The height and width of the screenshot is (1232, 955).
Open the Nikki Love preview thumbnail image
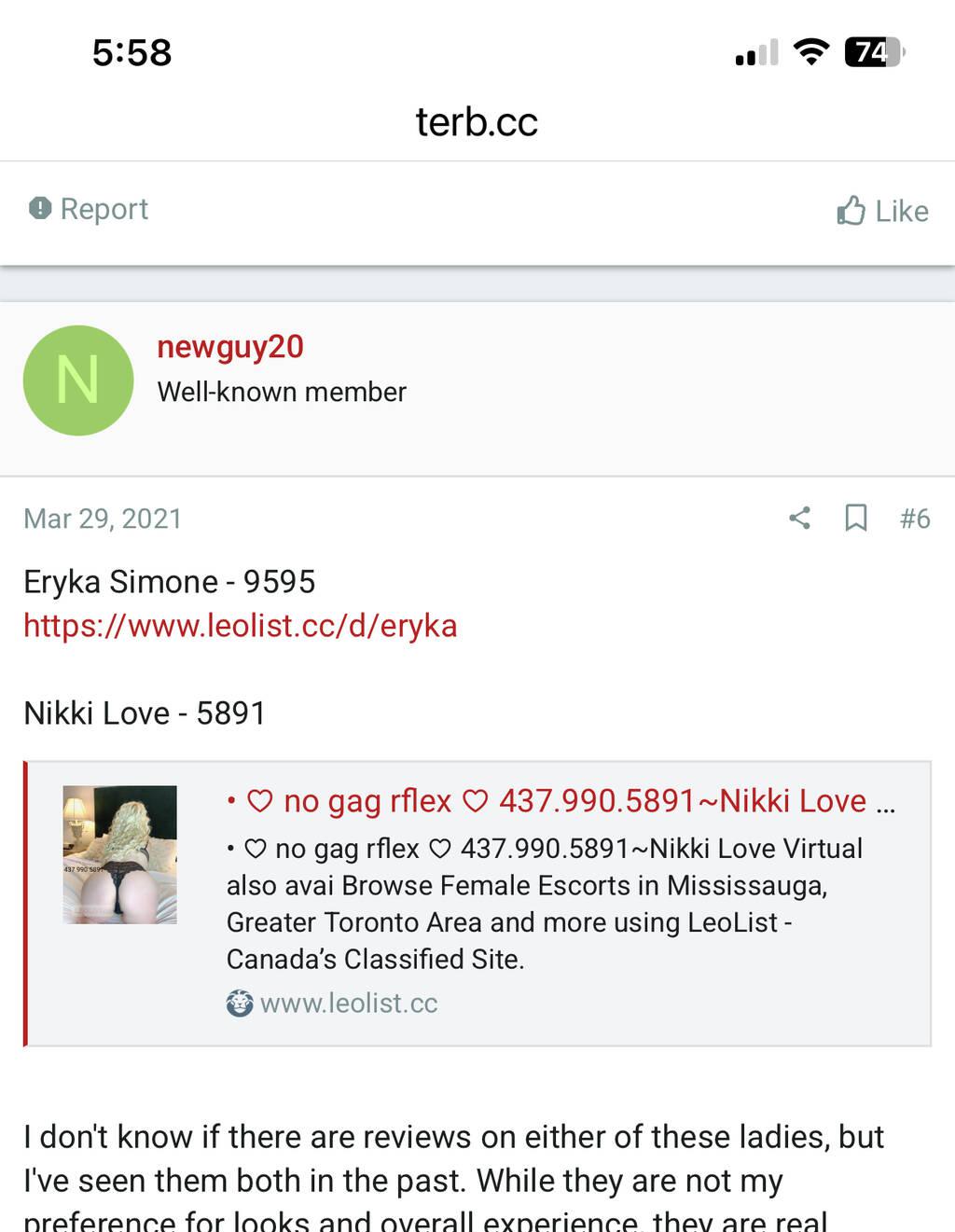[119, 854]
